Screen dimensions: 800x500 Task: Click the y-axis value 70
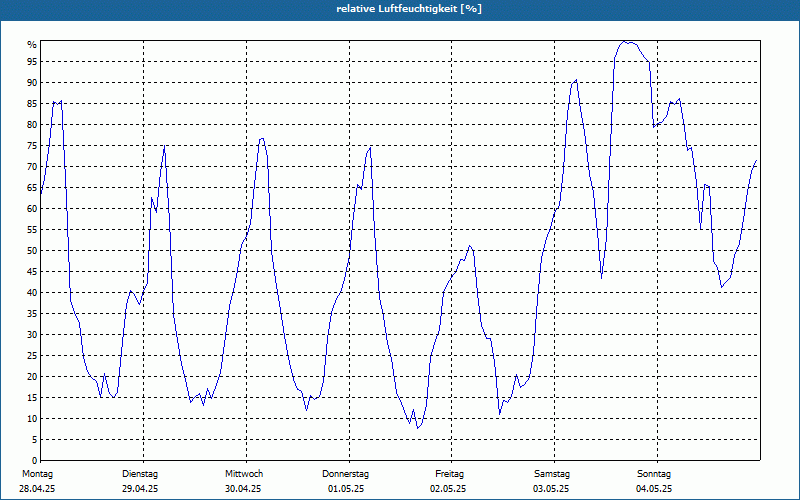[x=32, y=167]
